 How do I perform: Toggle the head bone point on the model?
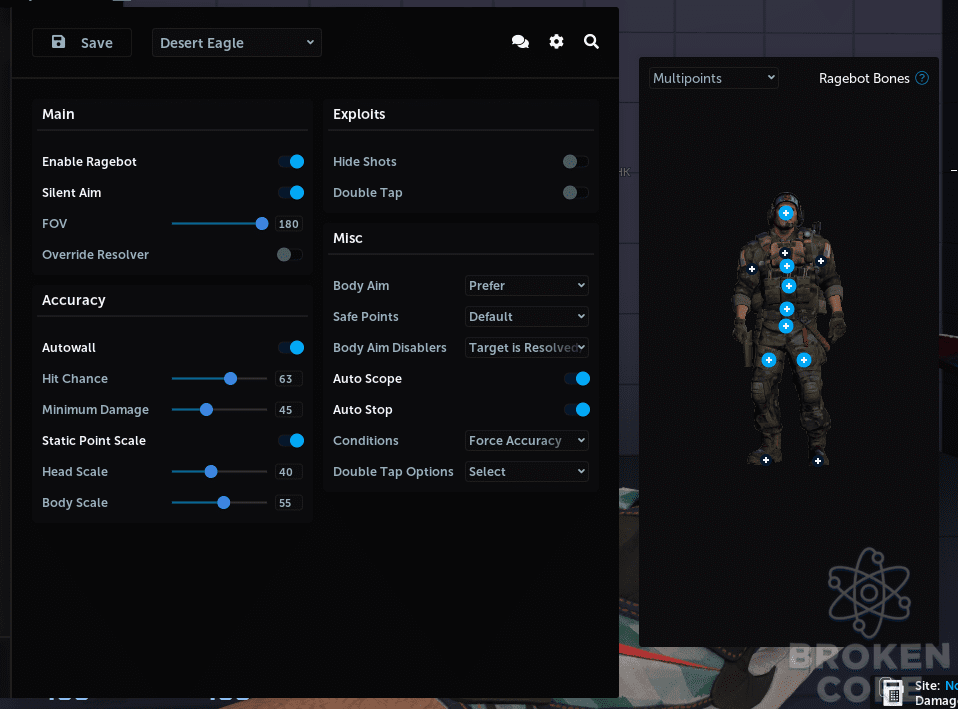click(786, 213)
